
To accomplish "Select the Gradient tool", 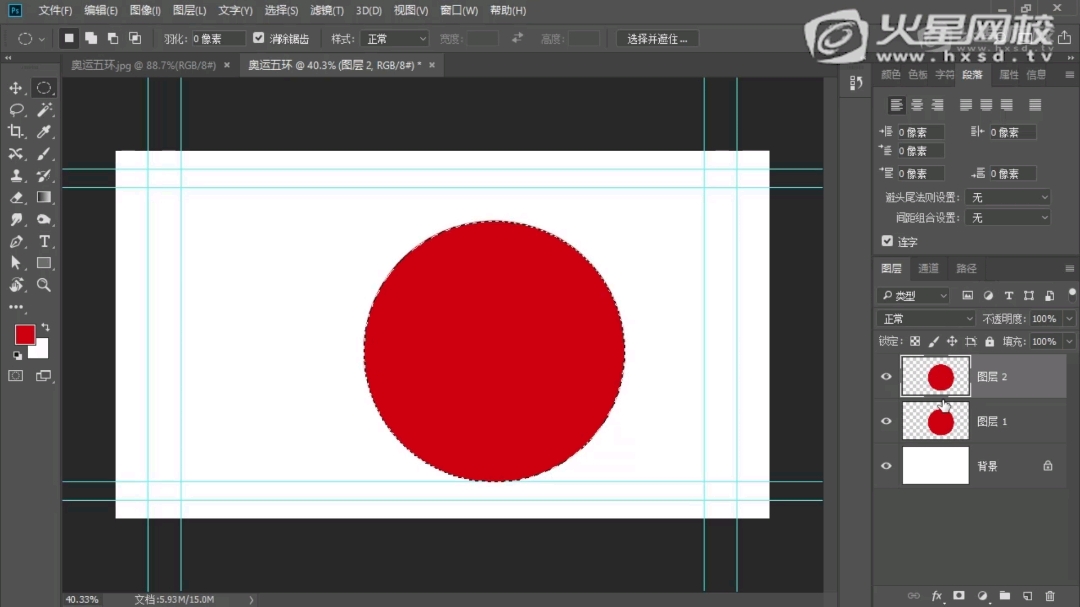I will click(x=44, y=198).
